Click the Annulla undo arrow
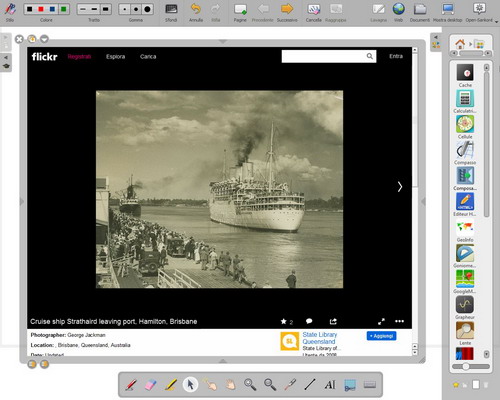 (x=196, y=9)
